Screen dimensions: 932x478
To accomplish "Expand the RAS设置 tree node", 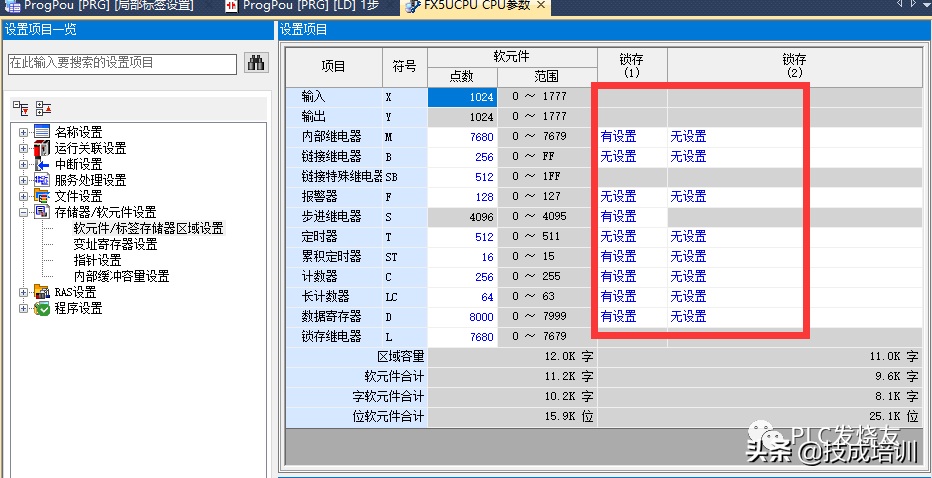I will [24, 292].
